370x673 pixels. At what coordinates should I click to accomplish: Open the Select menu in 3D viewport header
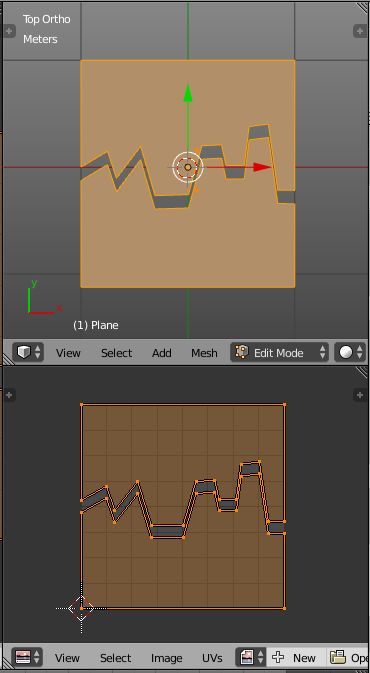116,353
